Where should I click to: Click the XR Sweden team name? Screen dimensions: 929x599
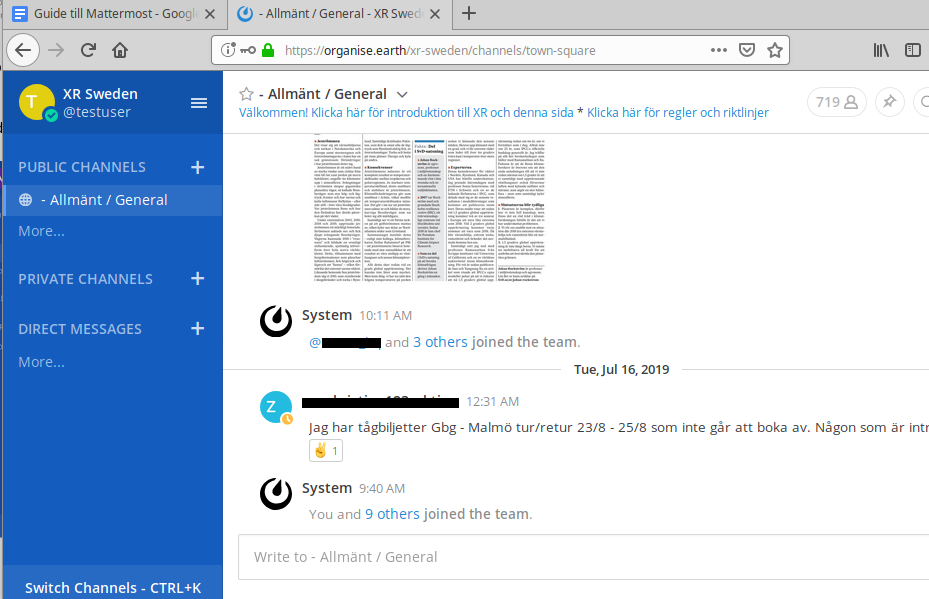[100, 94]
